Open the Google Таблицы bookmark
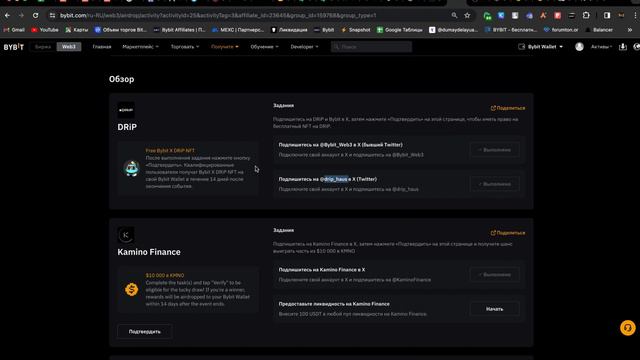640x360 pixels. click(x=400, y=30)
